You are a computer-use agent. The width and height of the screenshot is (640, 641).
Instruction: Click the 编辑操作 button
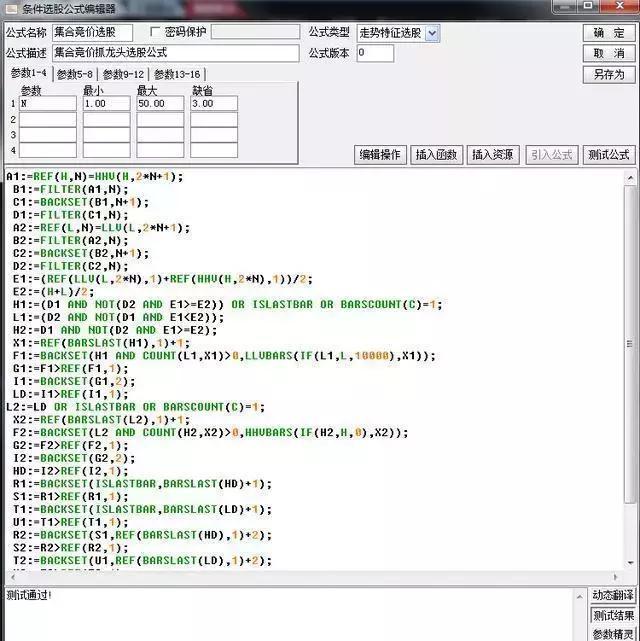380,155
